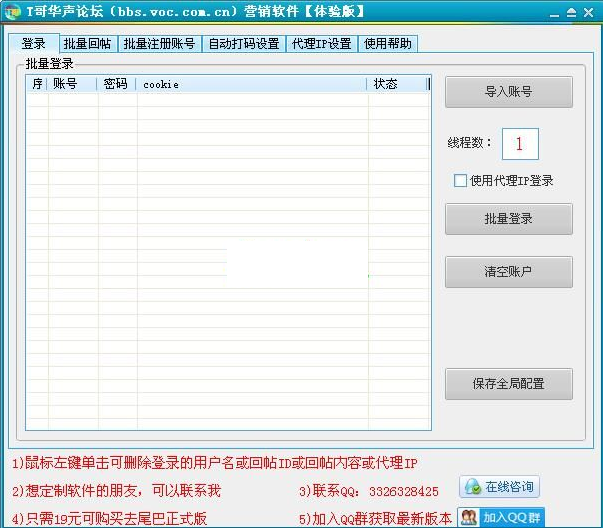This screenshot has height=530, width=603.
Task: Click the 加入QQ群 join group icon
Action: 501,518
